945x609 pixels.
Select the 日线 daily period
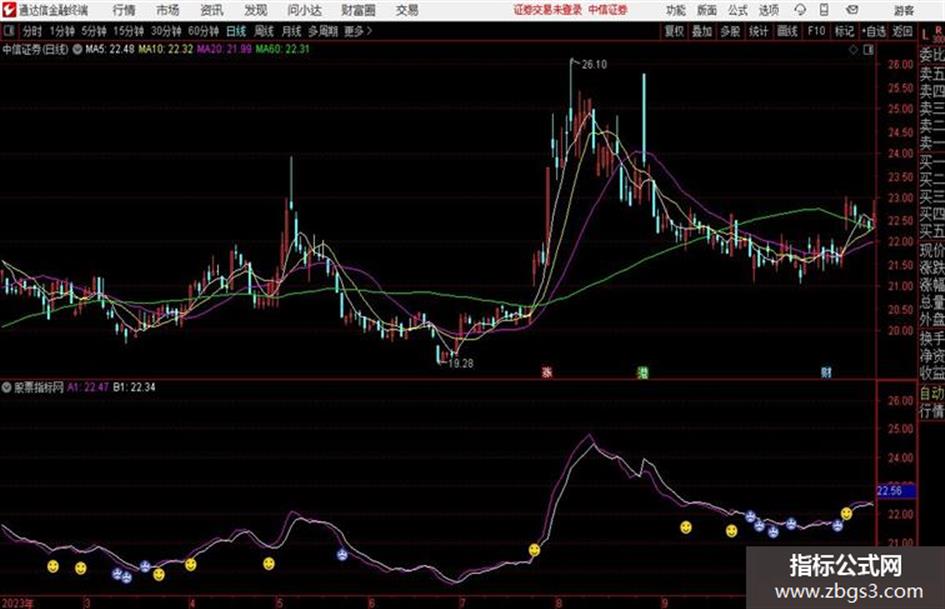(x=236, y=31)
